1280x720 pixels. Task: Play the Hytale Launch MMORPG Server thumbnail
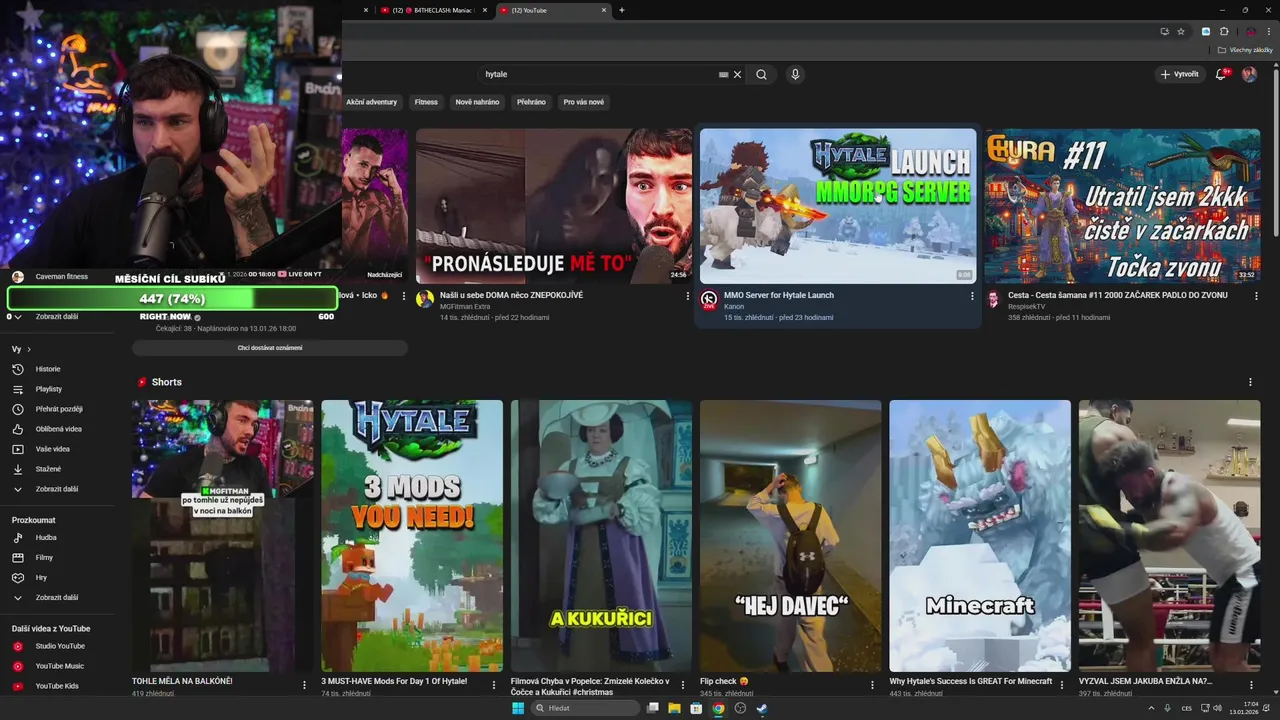click(838, 206)
